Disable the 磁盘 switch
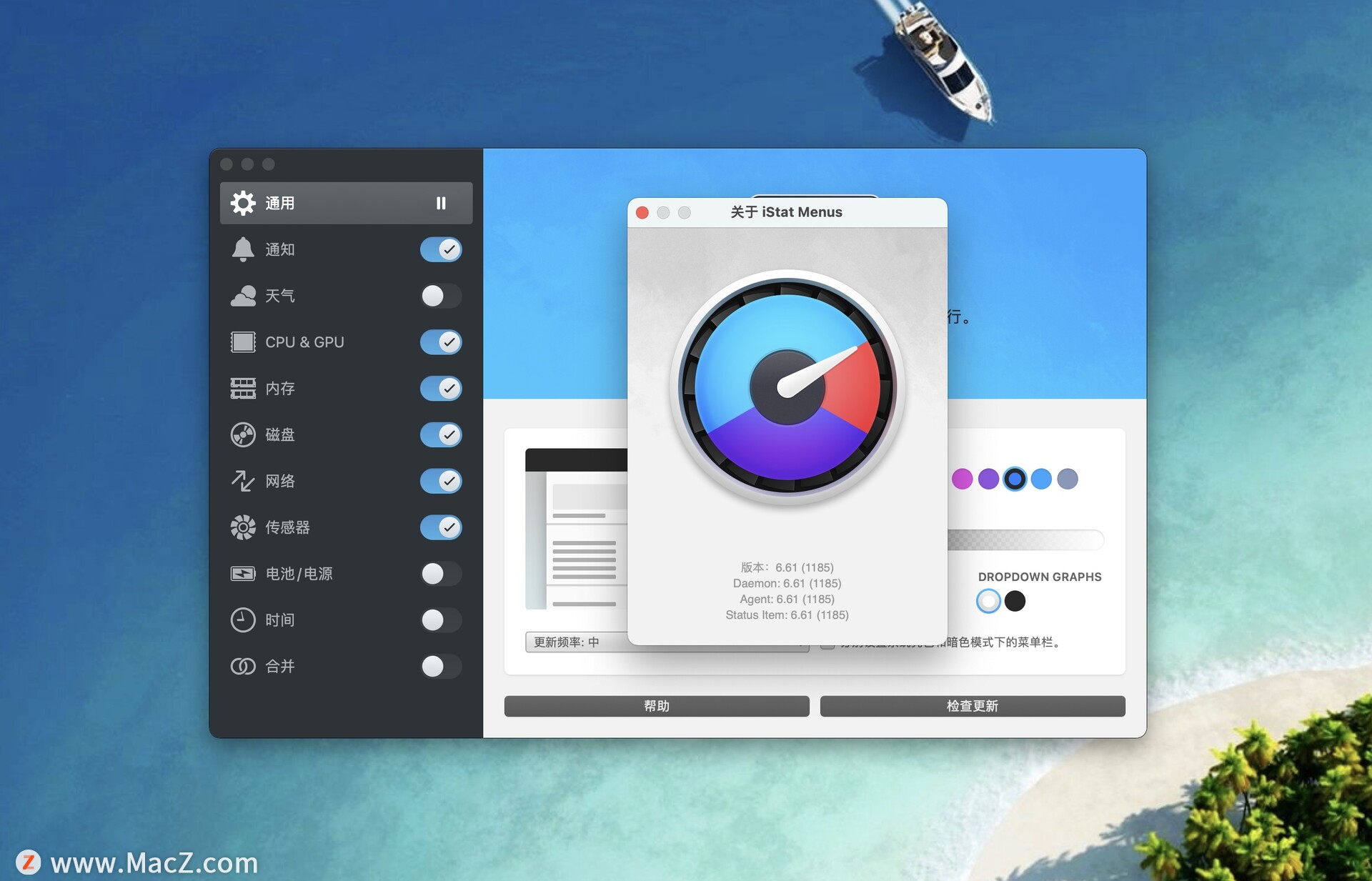 tap(441, 434)
